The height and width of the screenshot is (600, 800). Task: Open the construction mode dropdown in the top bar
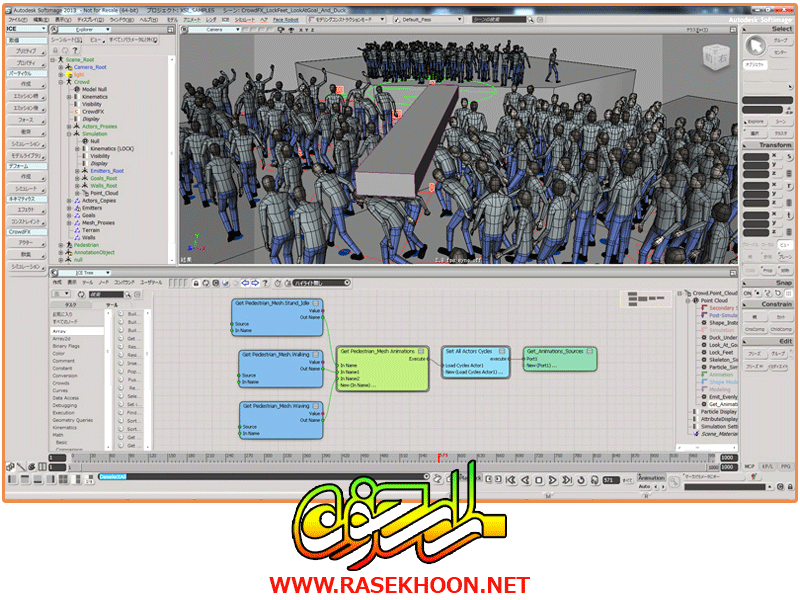[346, 19]
